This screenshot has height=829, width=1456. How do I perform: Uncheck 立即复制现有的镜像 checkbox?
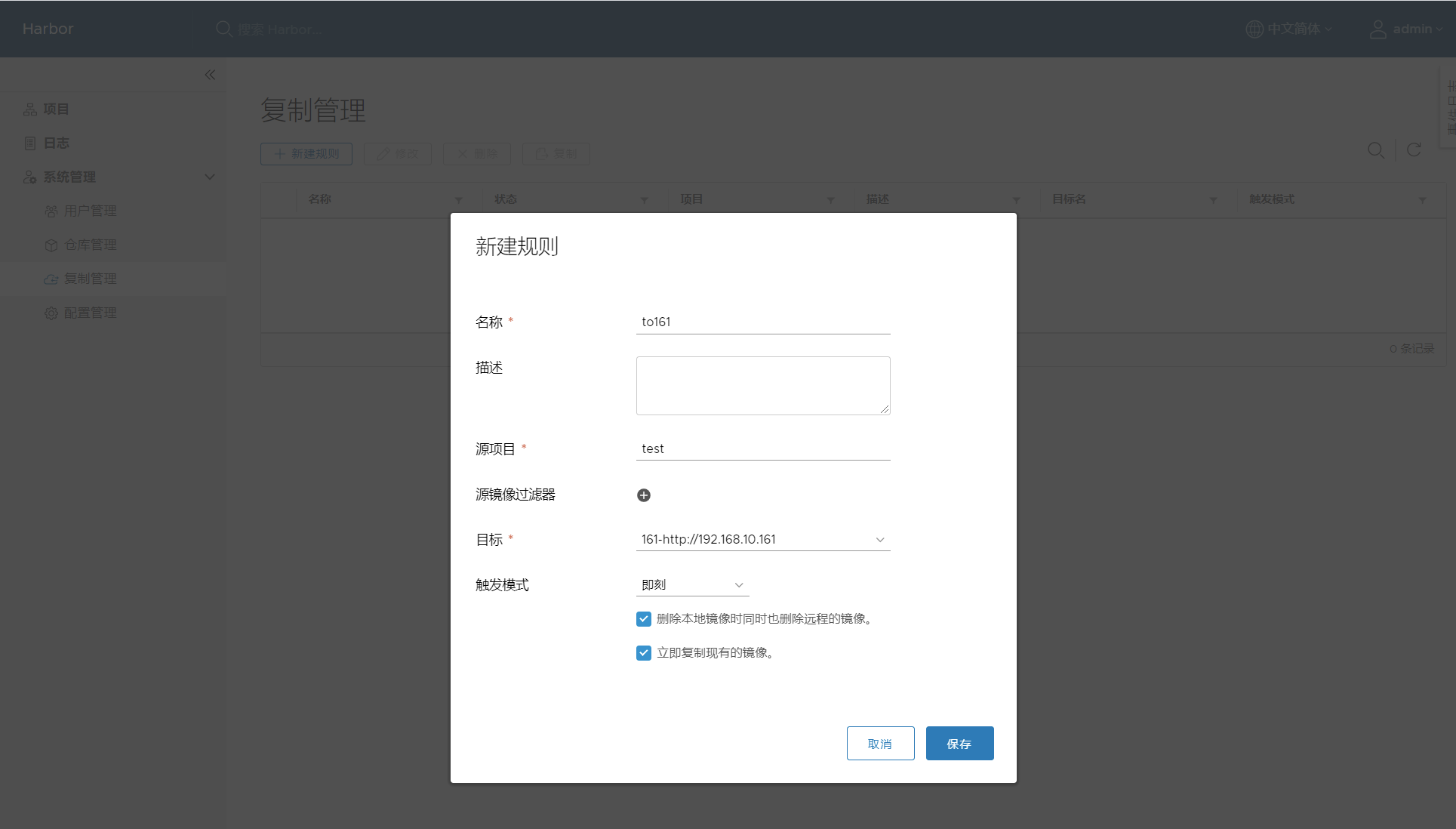pos(643,653)
